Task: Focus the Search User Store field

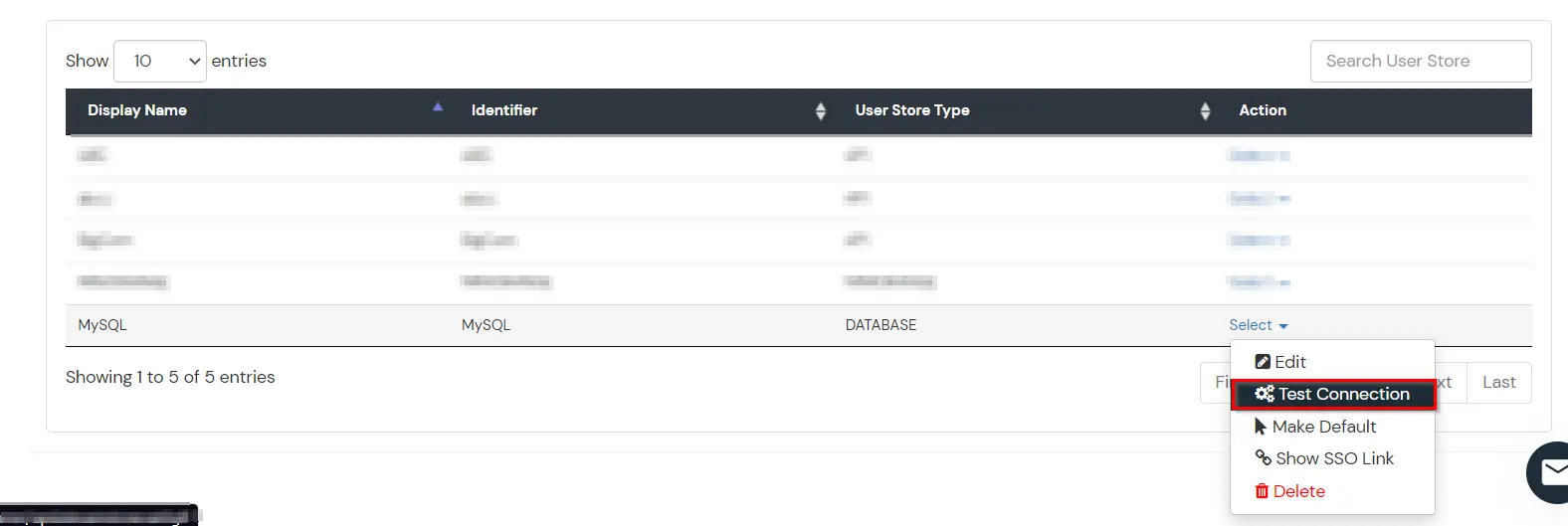Action: point(1421,61)
